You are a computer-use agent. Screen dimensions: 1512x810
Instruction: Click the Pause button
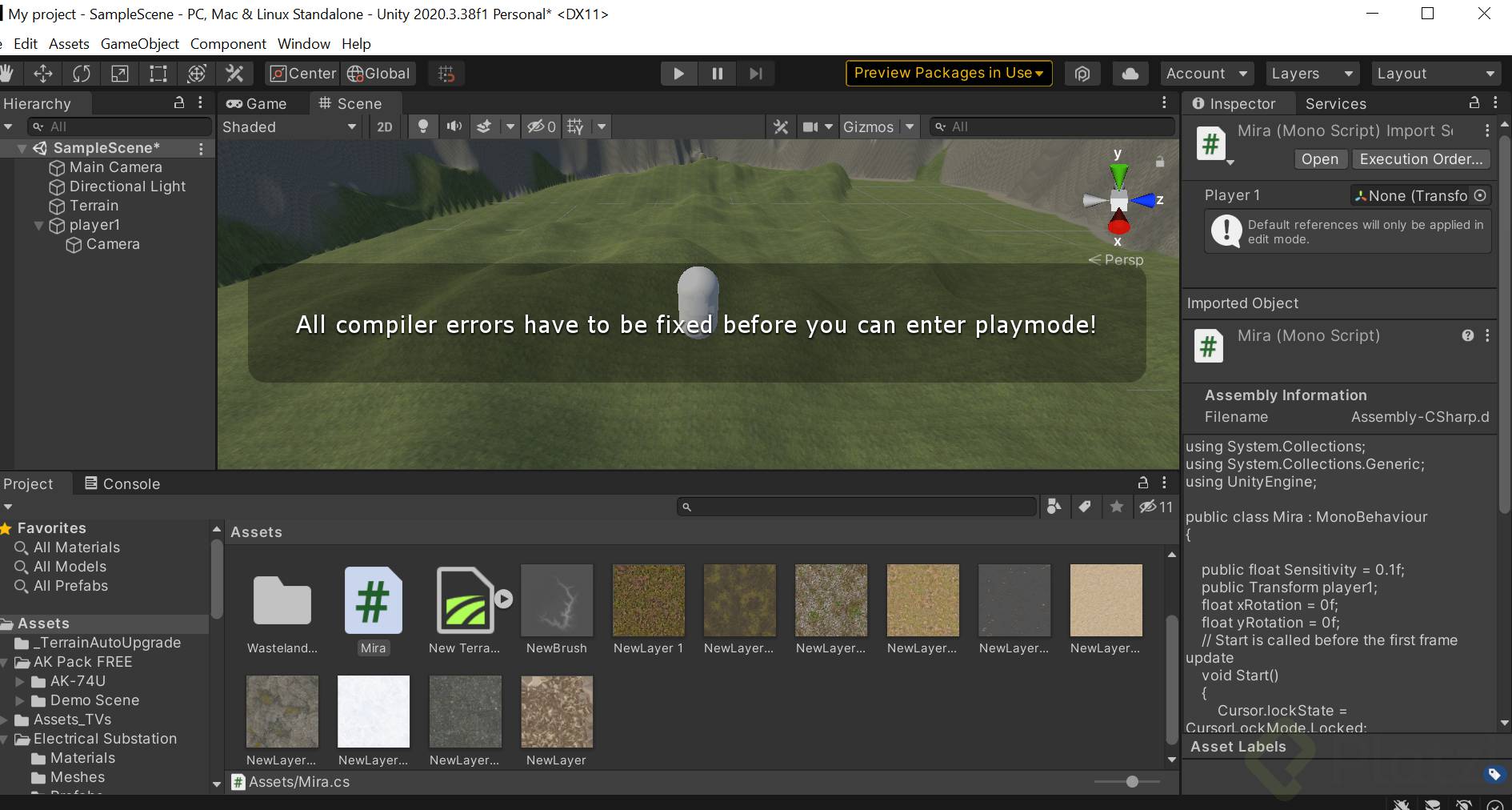tap(717, 74)
